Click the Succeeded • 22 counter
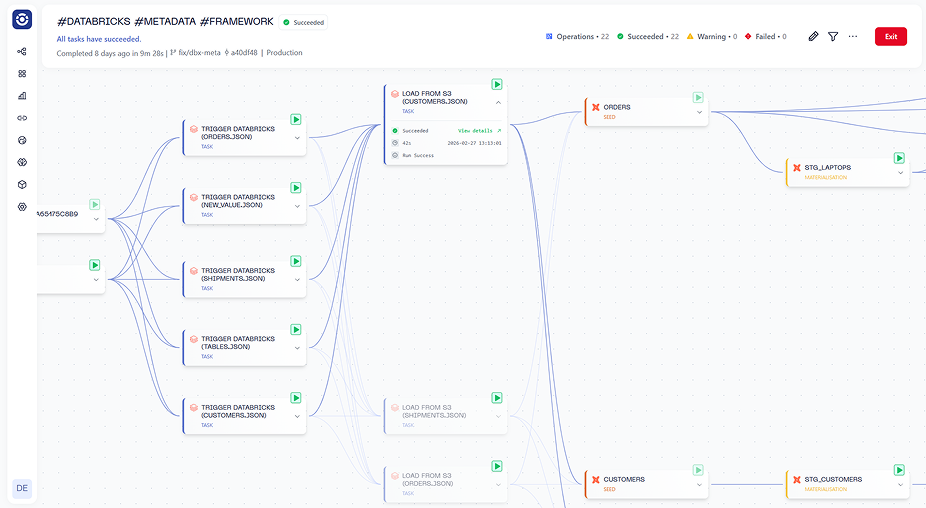926x508 pixels. coord(648,37)
